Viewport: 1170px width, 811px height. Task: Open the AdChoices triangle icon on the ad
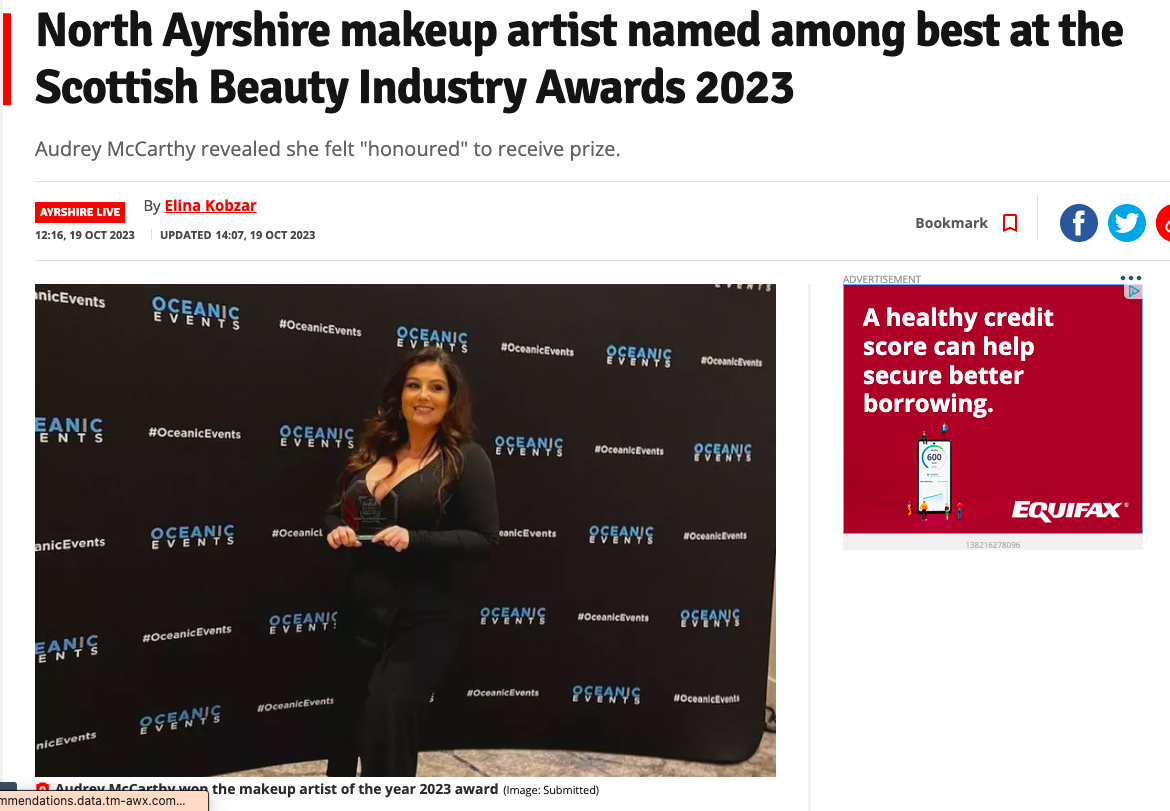pos(1133,291)
